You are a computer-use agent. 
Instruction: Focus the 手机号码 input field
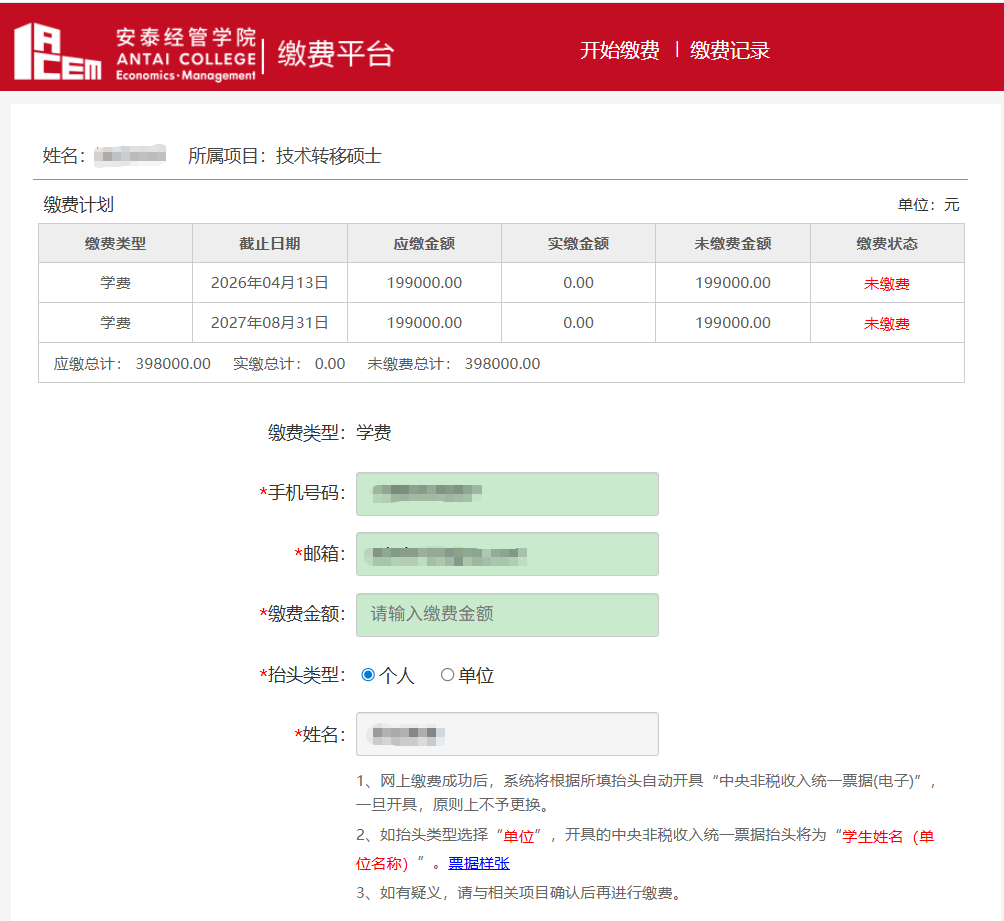pos(507,494)
